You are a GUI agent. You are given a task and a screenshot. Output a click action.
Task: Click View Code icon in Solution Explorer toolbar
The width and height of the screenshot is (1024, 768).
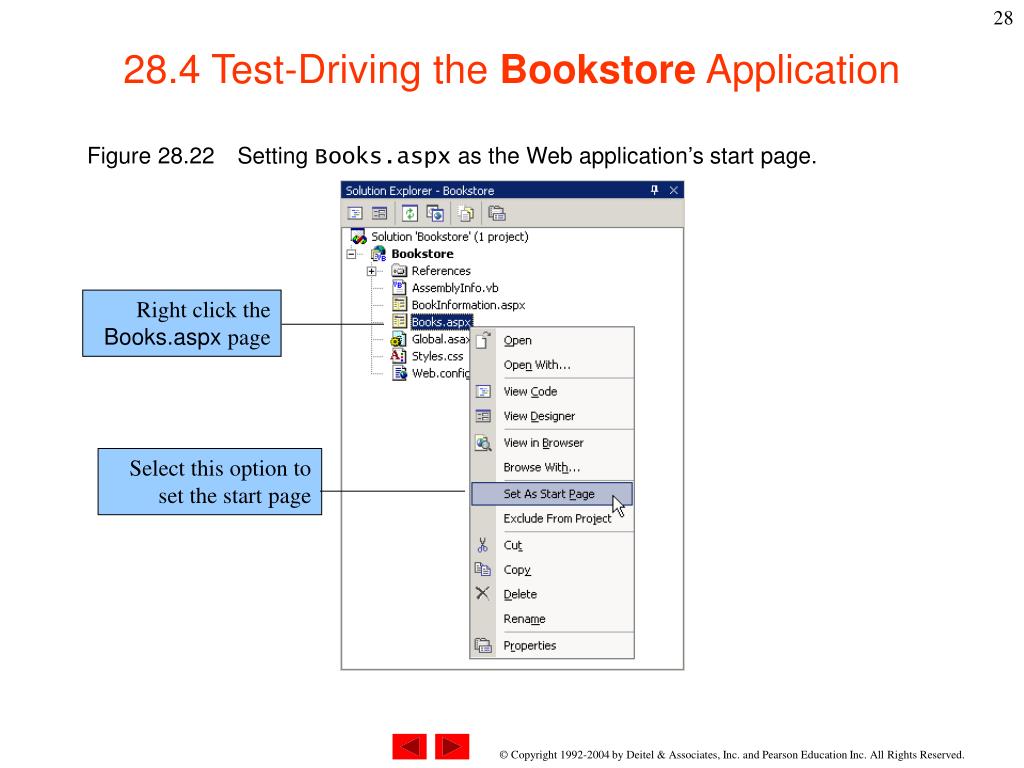pos(355,214)
